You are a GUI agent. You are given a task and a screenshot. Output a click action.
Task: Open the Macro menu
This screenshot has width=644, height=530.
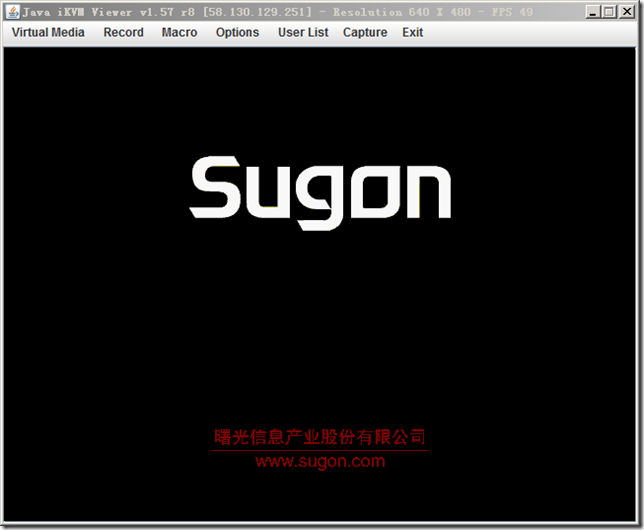[x=179, y=32]
